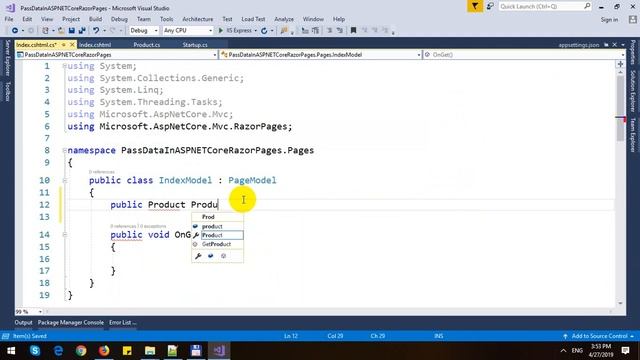
Task: Open the Action Center notification icon
Action: [625, 351]
